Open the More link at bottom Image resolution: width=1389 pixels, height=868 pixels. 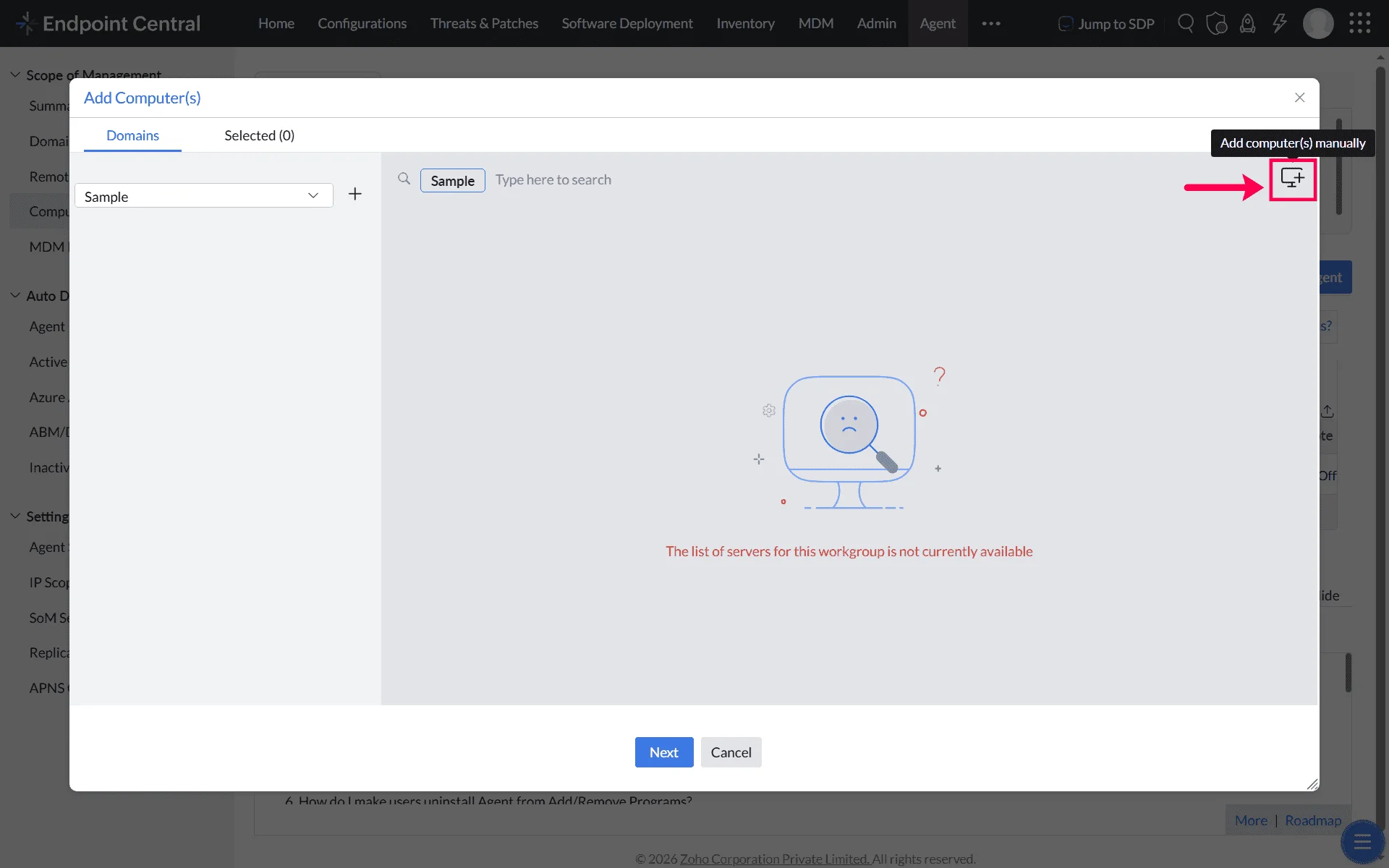pyautogui.click(x=1251, y=820)
